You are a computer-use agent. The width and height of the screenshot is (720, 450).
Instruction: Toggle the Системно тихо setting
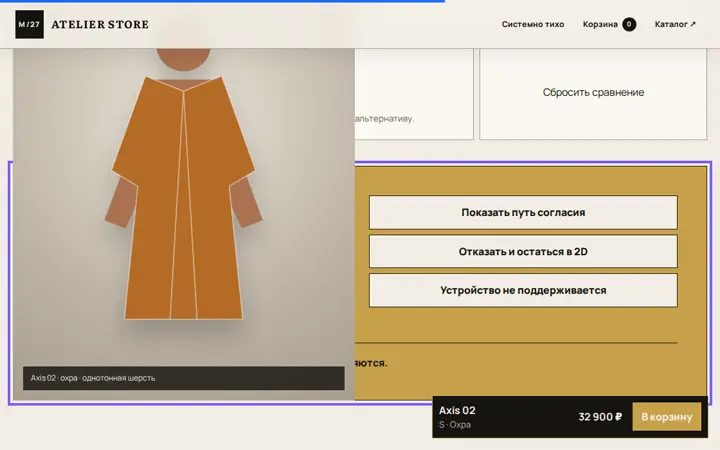pos(533,24)
